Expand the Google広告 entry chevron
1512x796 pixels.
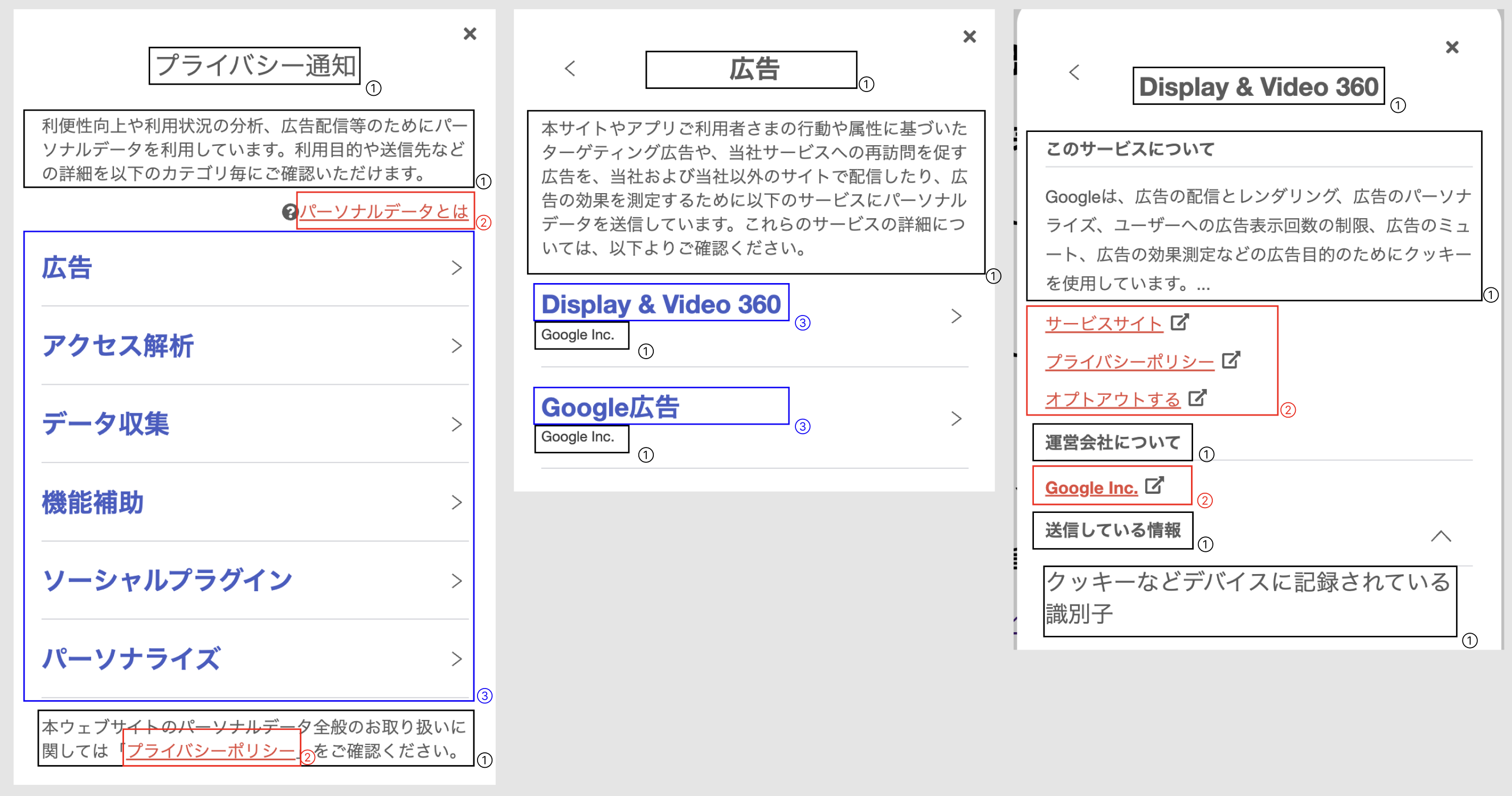click(956, 418)
